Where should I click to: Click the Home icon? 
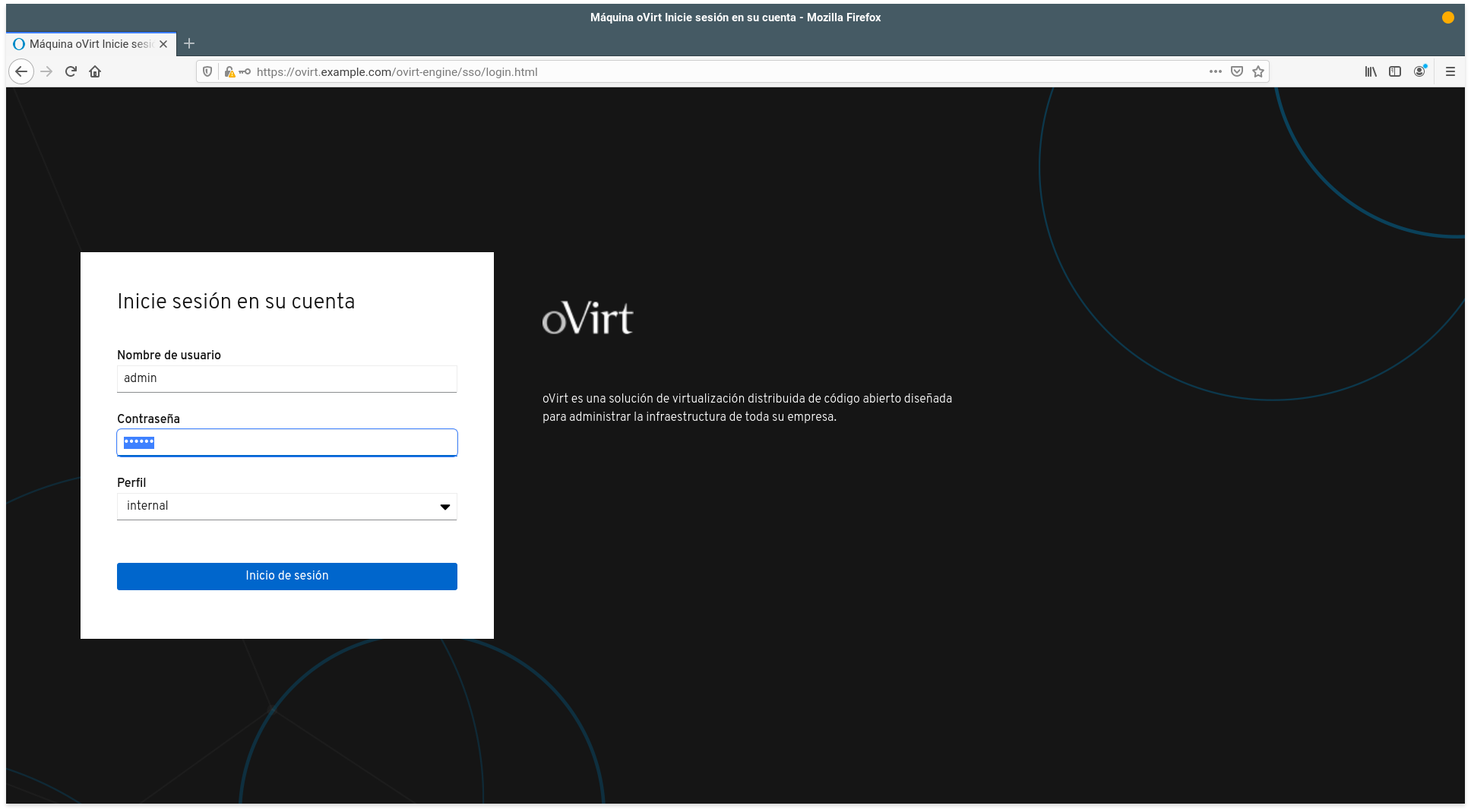click(95, 71)
